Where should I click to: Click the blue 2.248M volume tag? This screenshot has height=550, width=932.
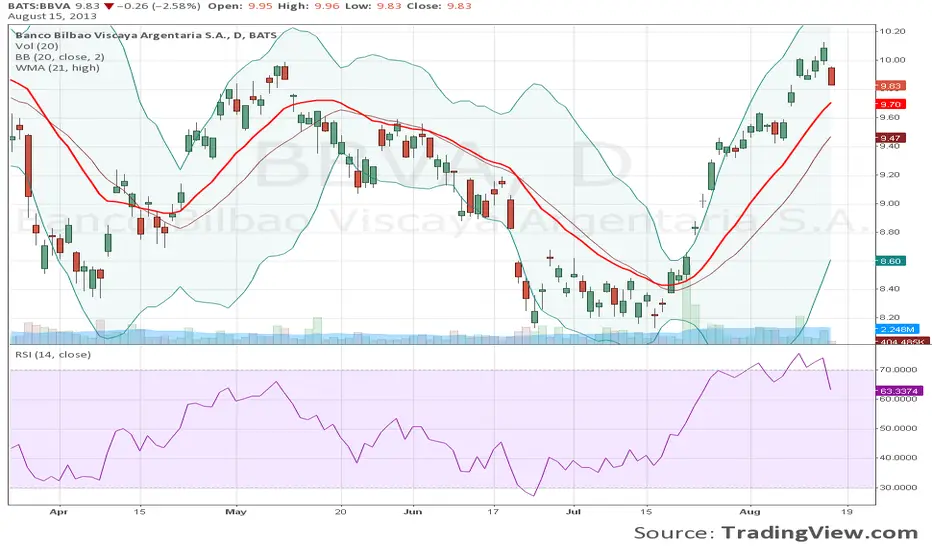pyautogui.click(x=898, y=329)
